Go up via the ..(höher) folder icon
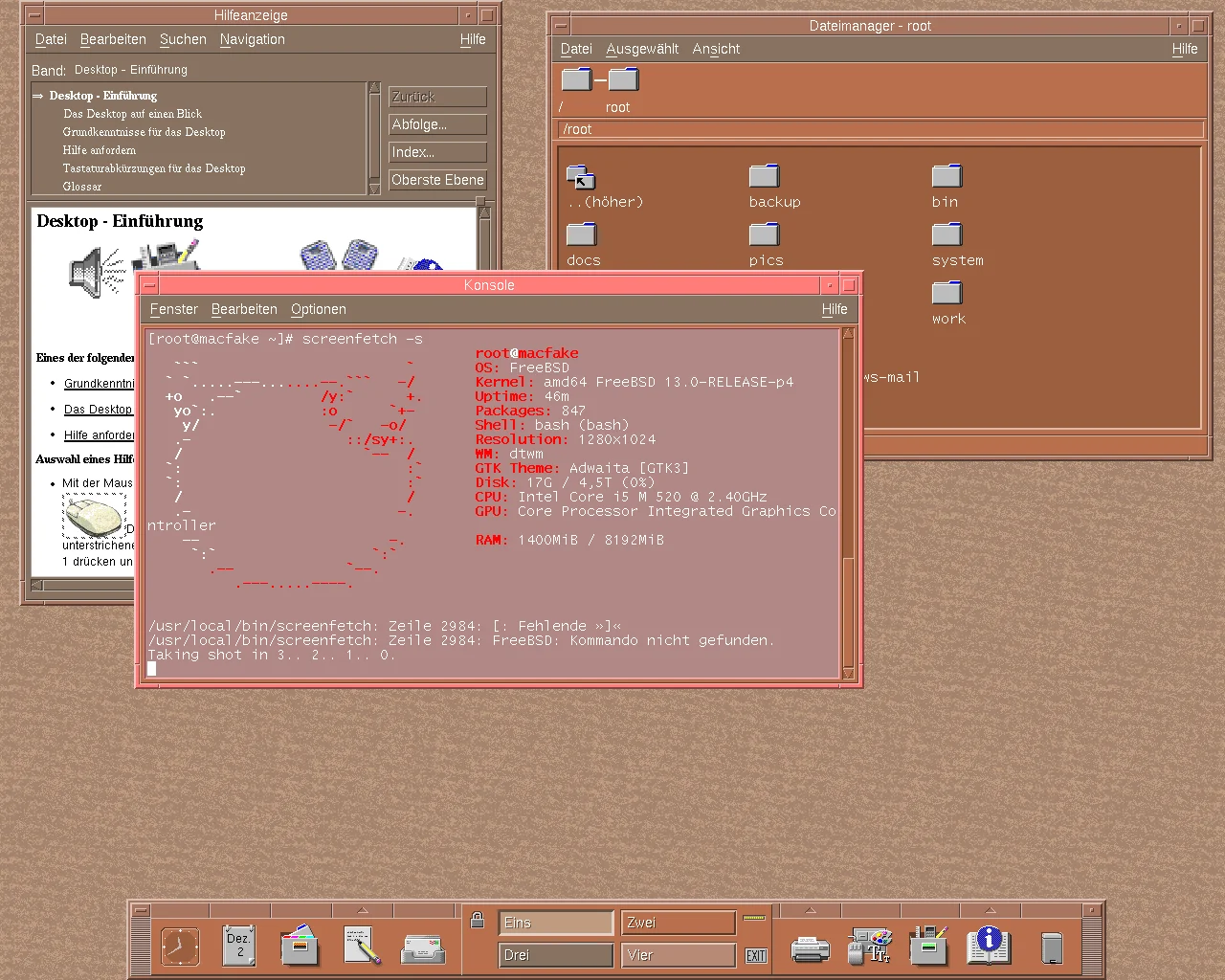The height and width of the screenshot is (980, 1225). 581,177
